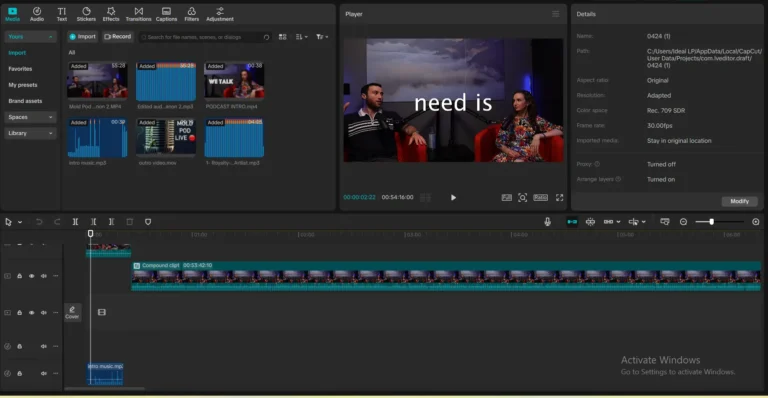This screenshot has height=398, width=768.
Task: Mute the intro music audio track
Action: coord(44,373)
